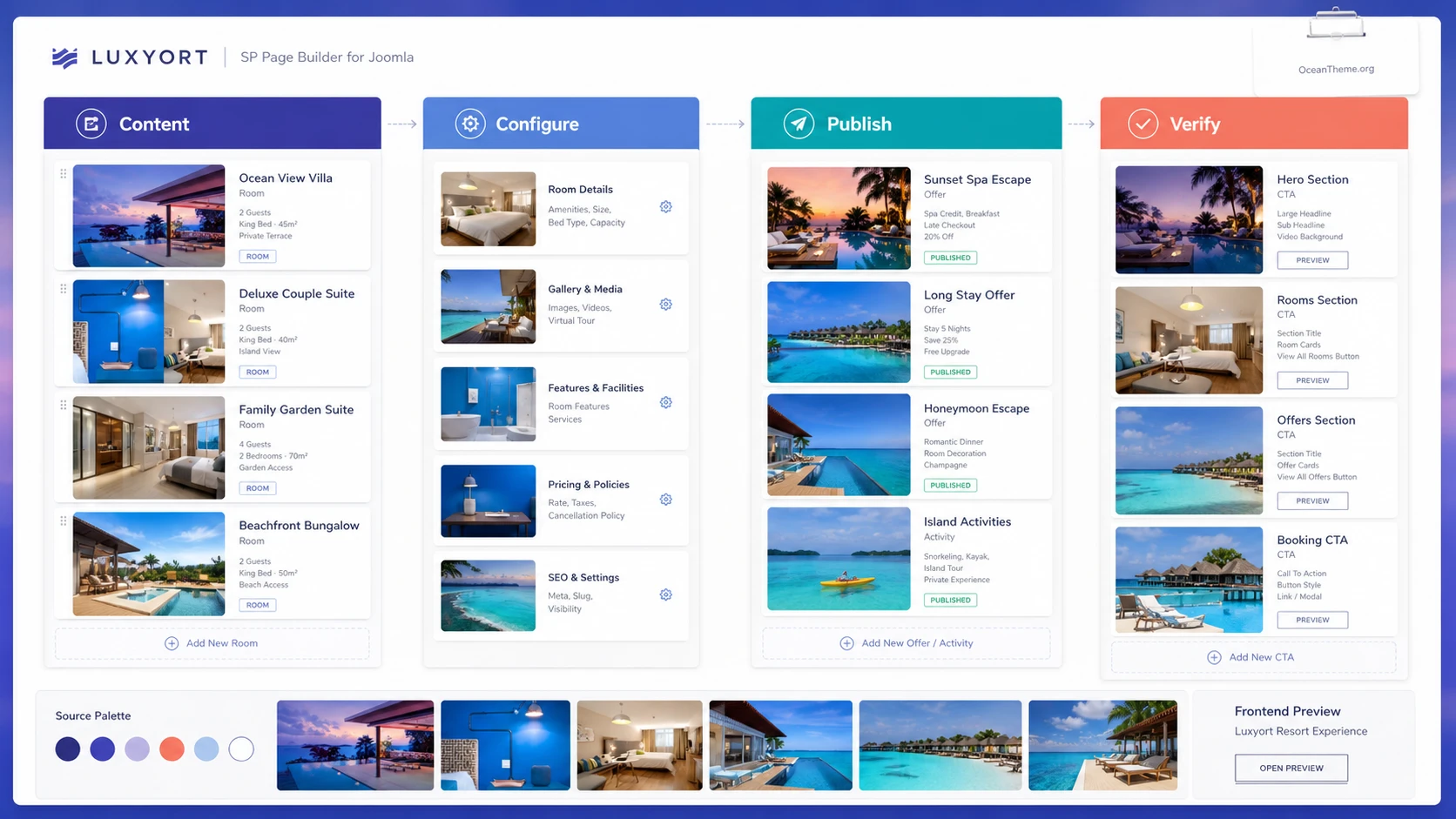Click the ROOM tag on Ocean View Villa

pos(258,257)
